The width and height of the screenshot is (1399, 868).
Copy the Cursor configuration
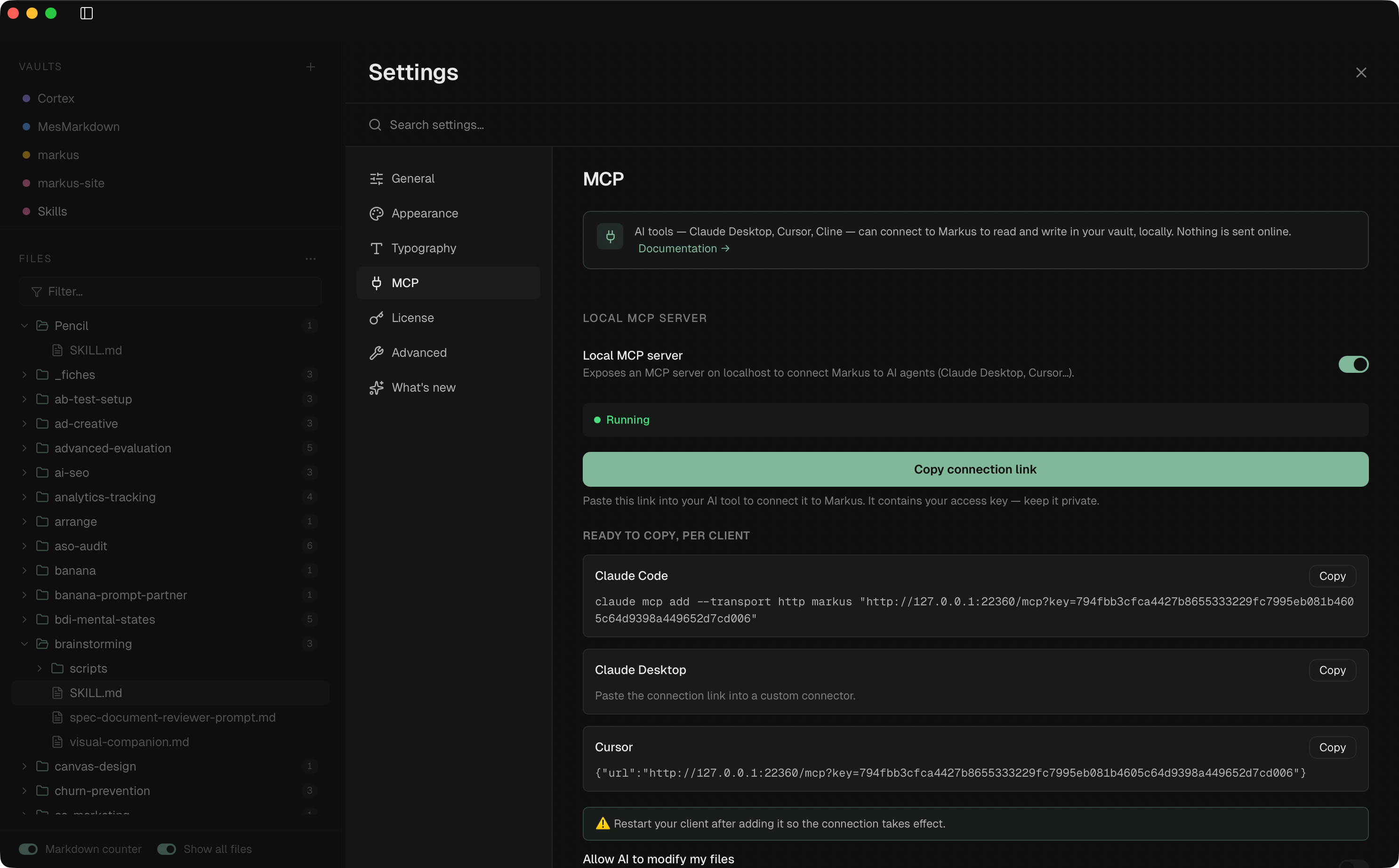(1332, 747)
